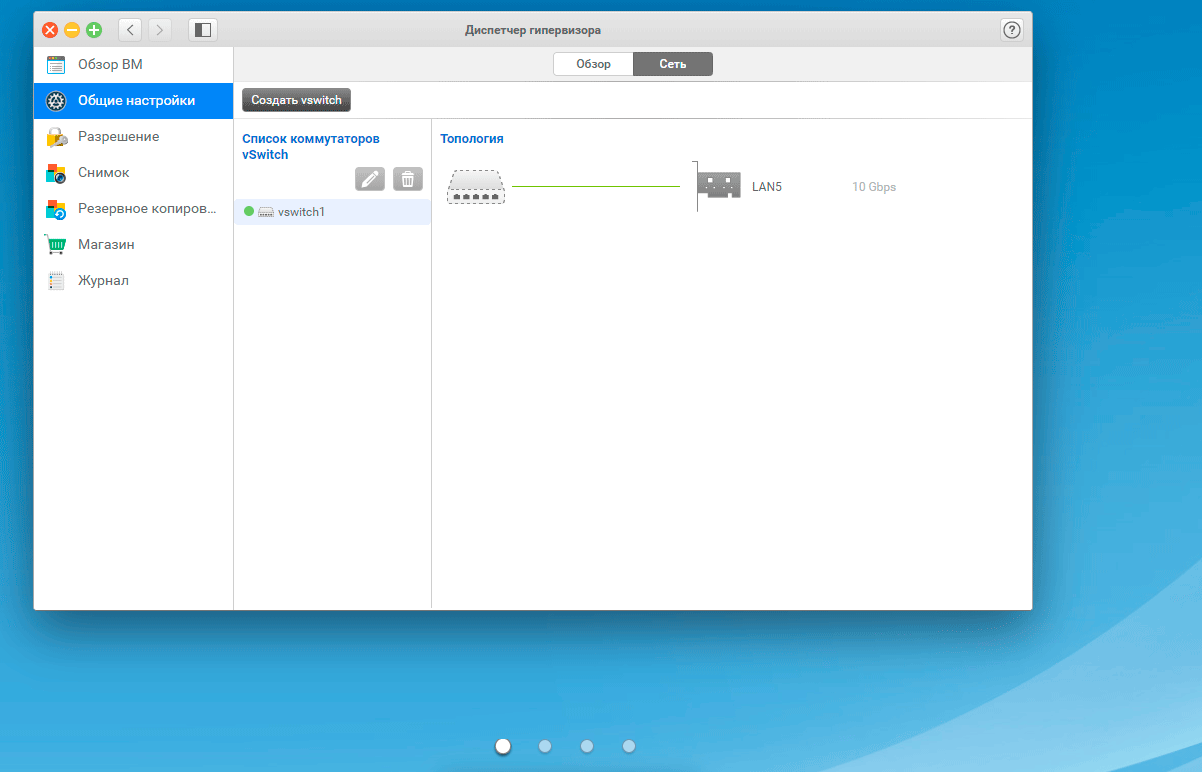Switch to the Обзор tab
The width and height of the screenshot is (1202, 772).
[x=593, y=64]
